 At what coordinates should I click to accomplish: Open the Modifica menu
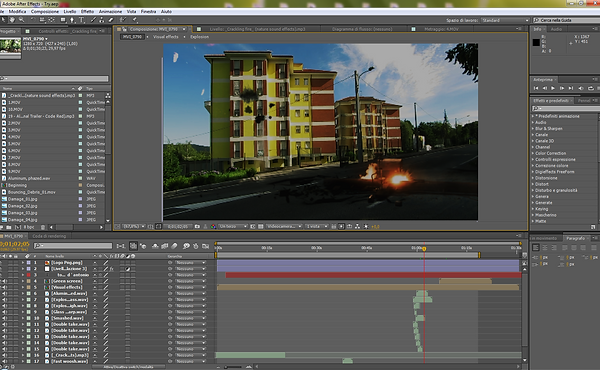tap(17, 11)
